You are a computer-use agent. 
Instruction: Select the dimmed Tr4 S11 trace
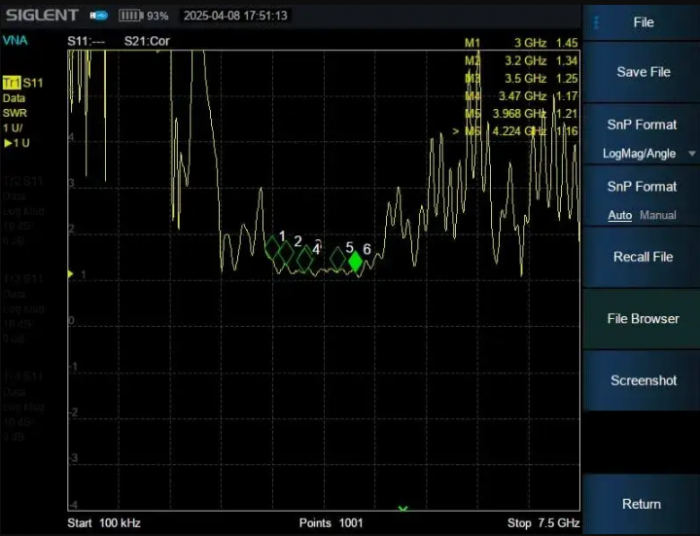(23, 377)
